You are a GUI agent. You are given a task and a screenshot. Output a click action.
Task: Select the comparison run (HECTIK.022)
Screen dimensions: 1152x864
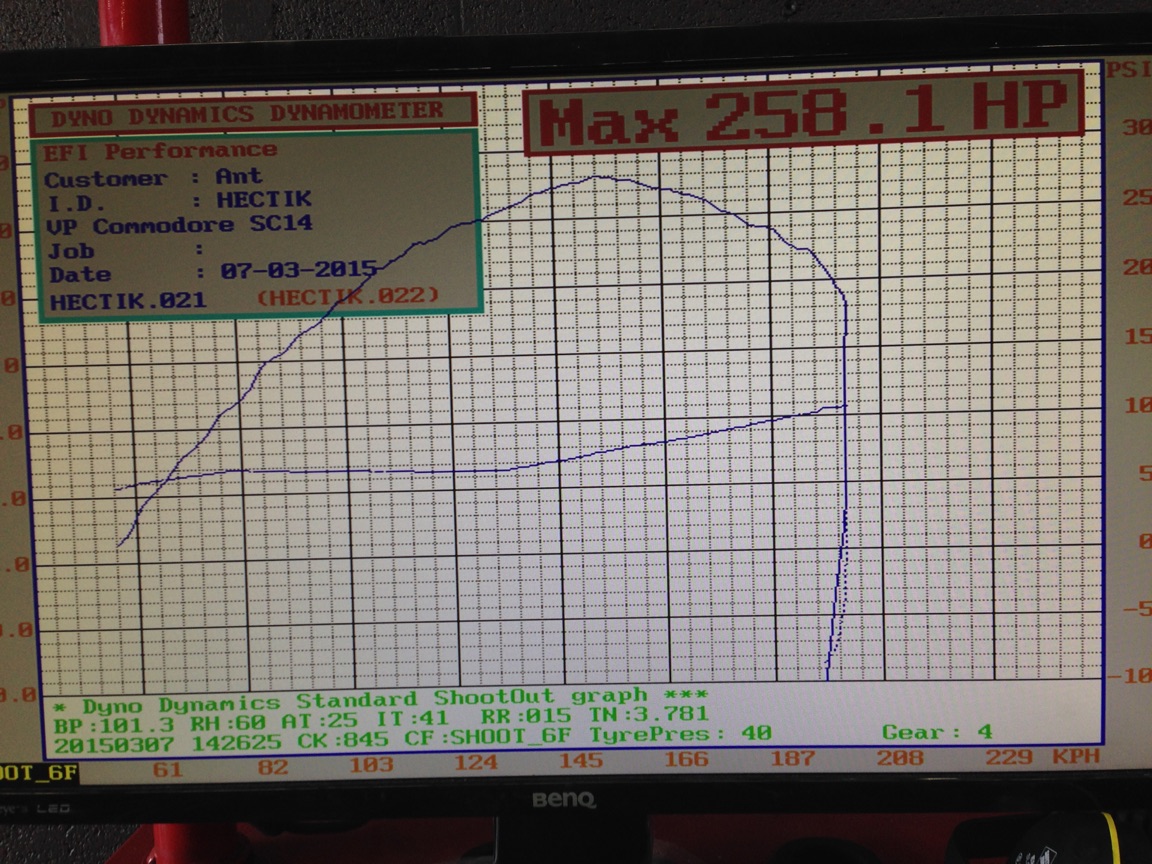[x=348, y=297]
